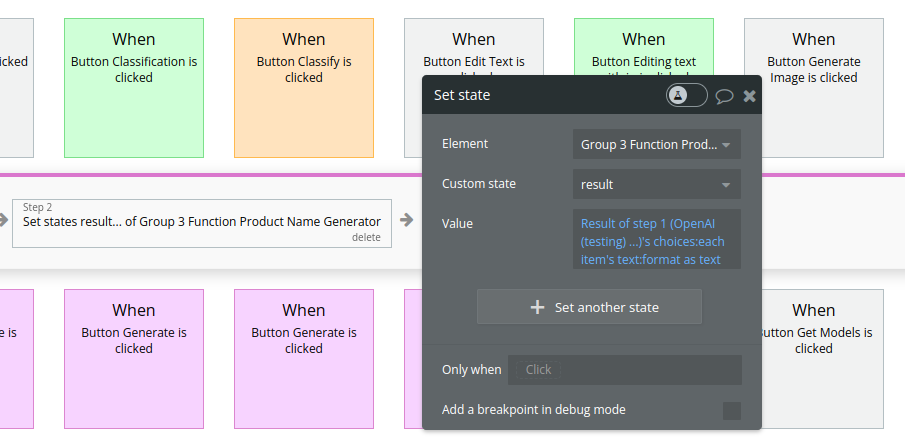The image size is (905, 448).
Task: Open the Element dropdown showing Group 3 Function
Action: 656,144
